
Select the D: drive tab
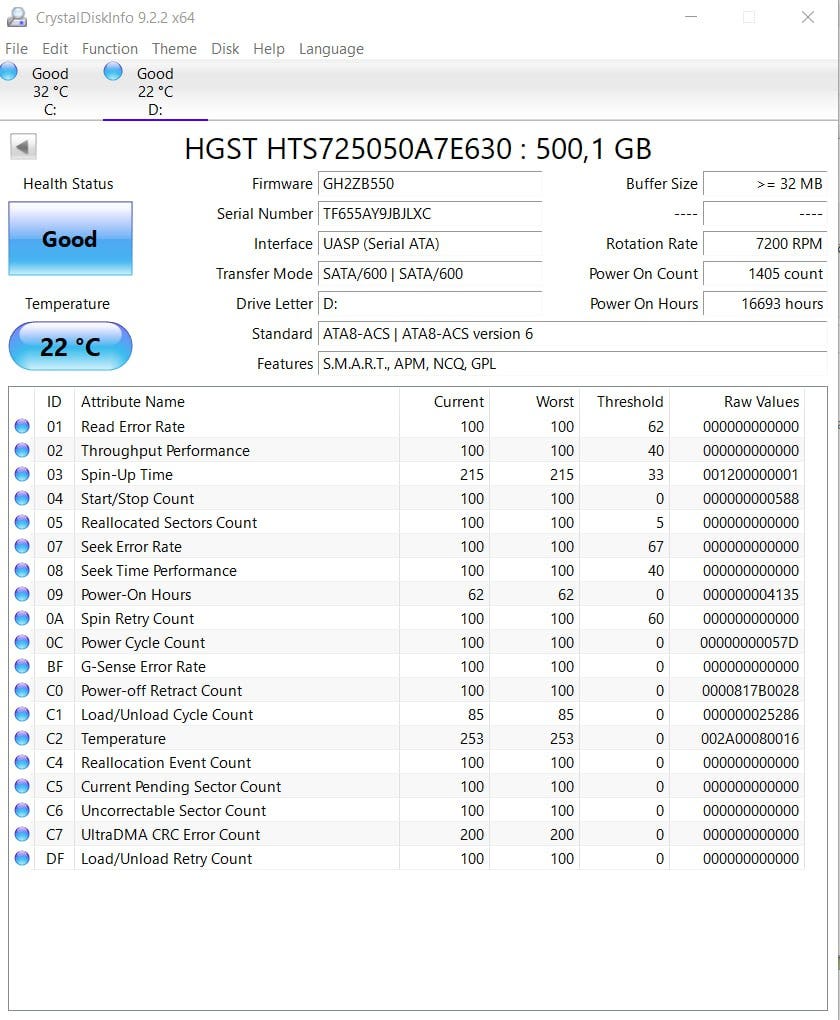[x=154, y=91]
